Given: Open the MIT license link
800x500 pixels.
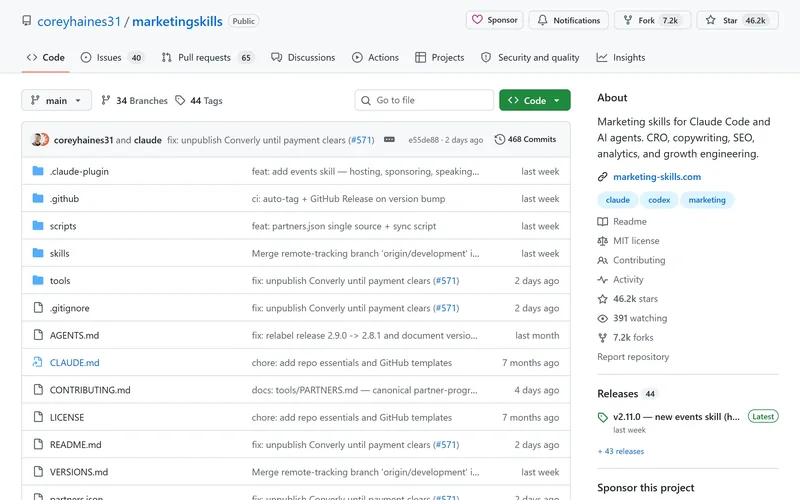Looking at the screenshot, I should tap(628, 241).
